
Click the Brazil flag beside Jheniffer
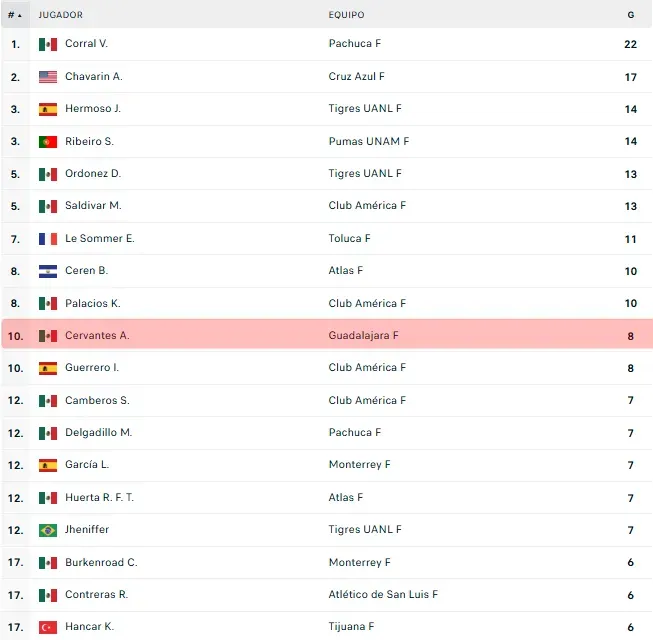[x=48, y=530]
